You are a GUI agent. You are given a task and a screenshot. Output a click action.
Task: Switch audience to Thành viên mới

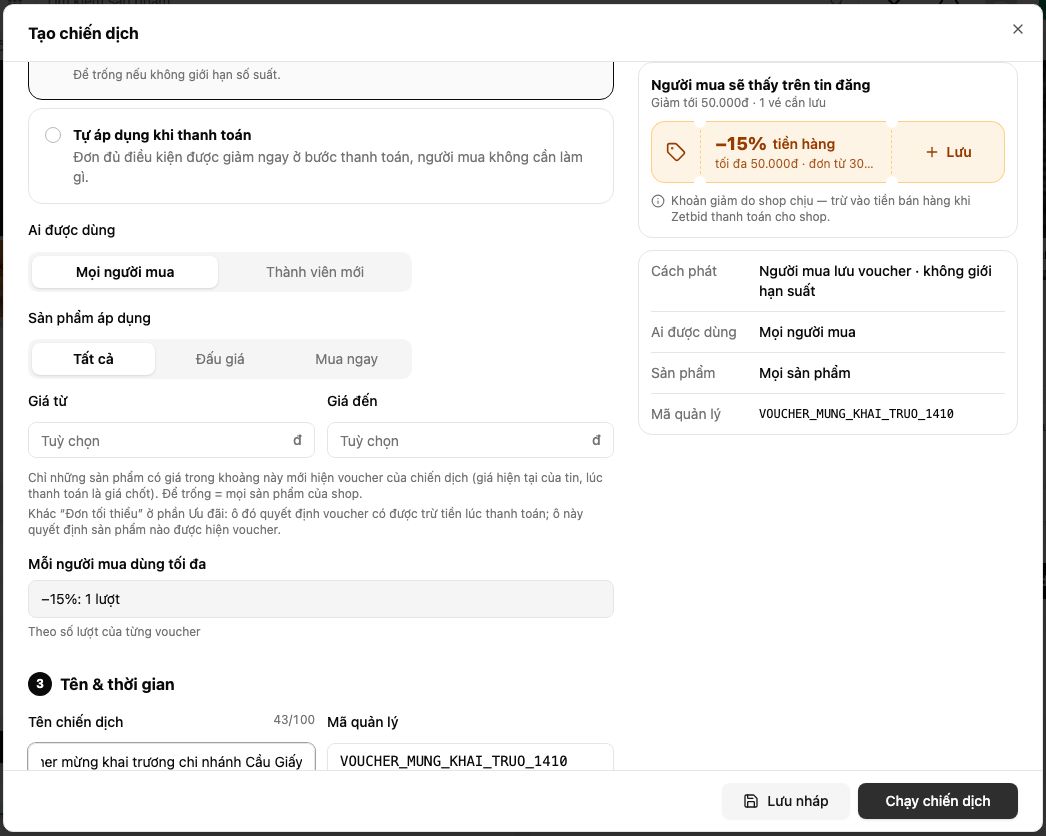[x=315, y=272]
